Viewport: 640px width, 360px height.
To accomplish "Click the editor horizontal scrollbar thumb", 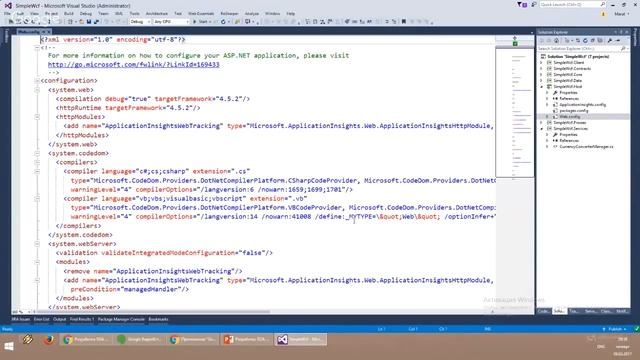I will tap(153, 312).
